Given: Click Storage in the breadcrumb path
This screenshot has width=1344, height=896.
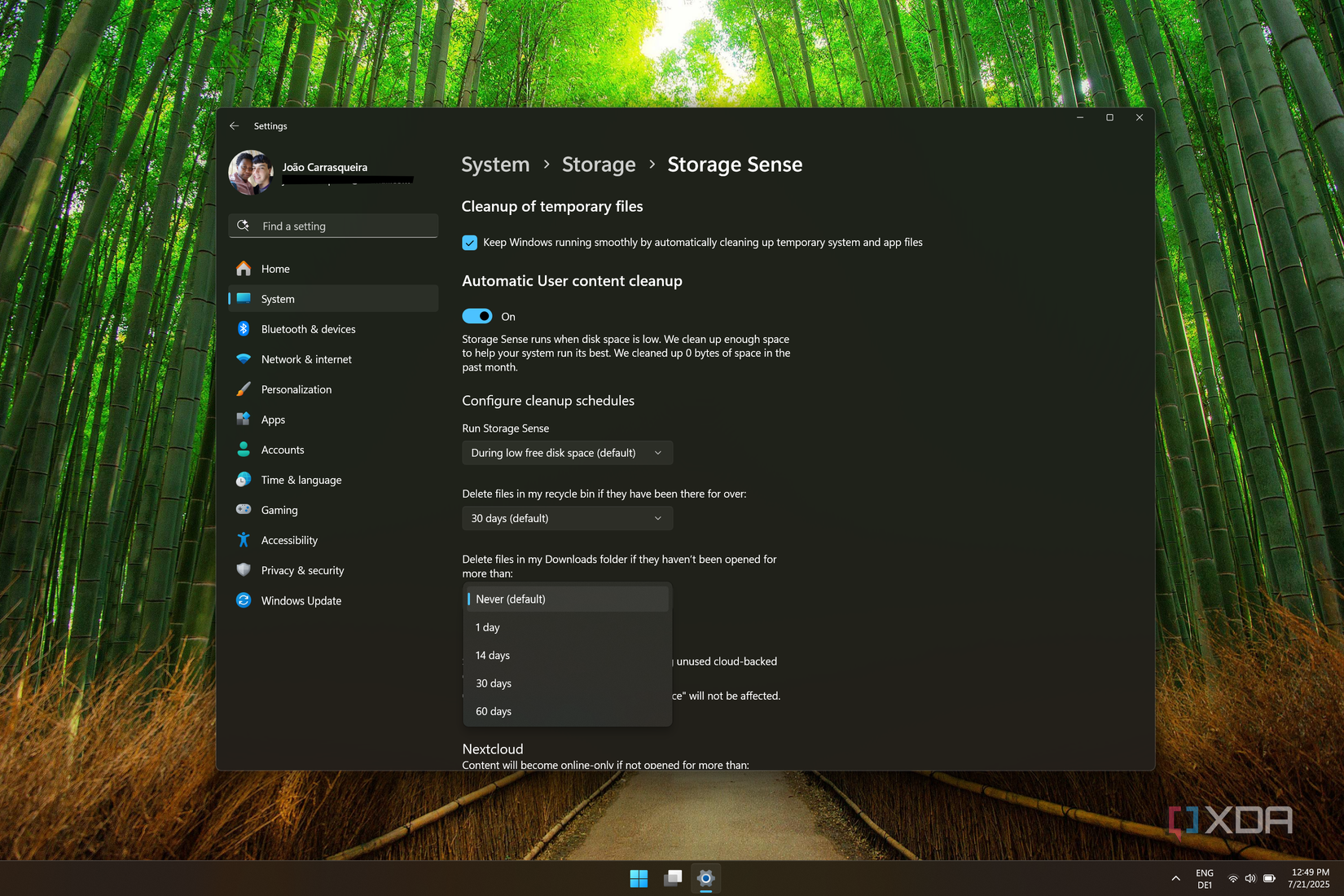Looking at the screenshot, I should 599,165.
